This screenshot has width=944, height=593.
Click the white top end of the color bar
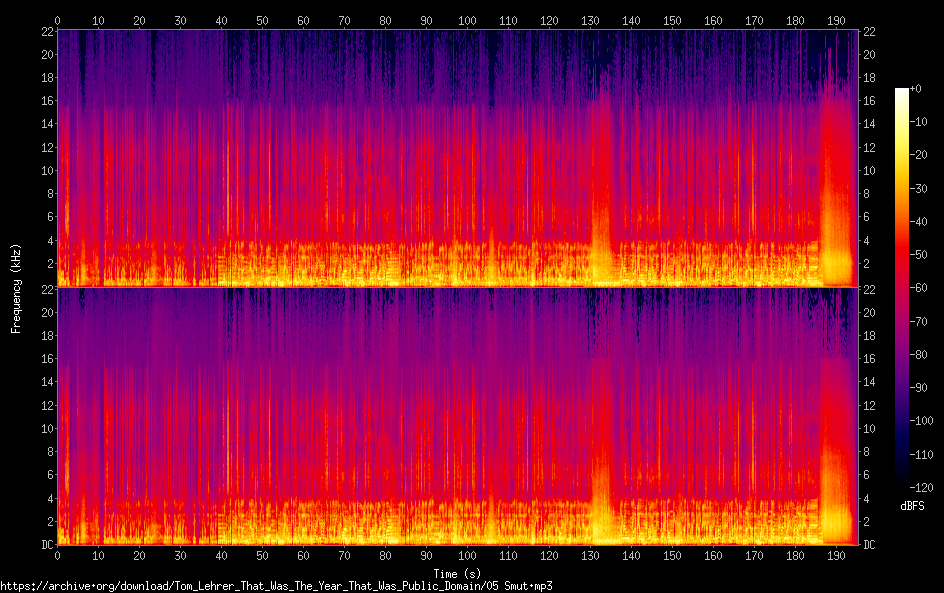902,93
